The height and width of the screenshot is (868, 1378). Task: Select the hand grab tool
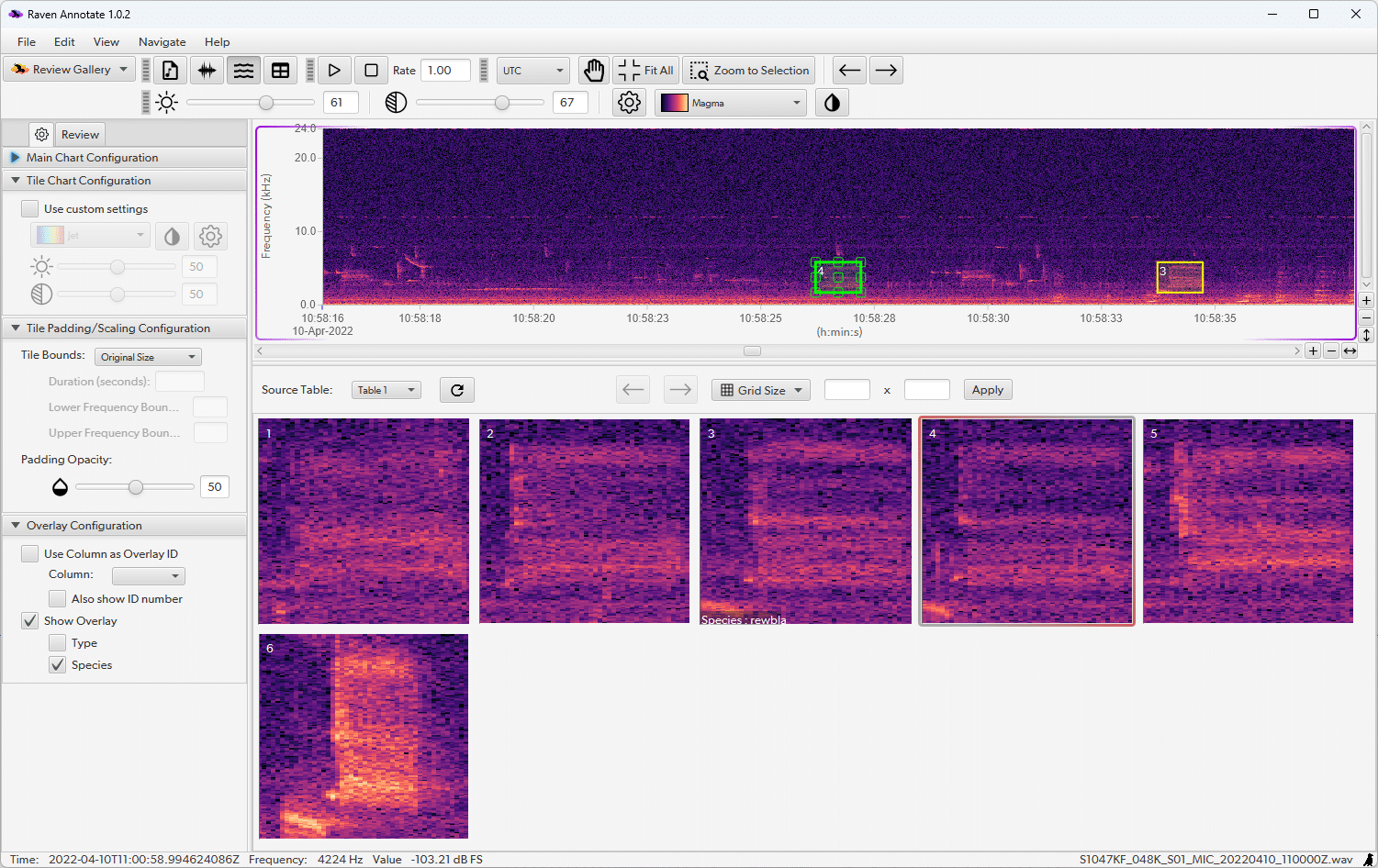click(x=594, y=71)
